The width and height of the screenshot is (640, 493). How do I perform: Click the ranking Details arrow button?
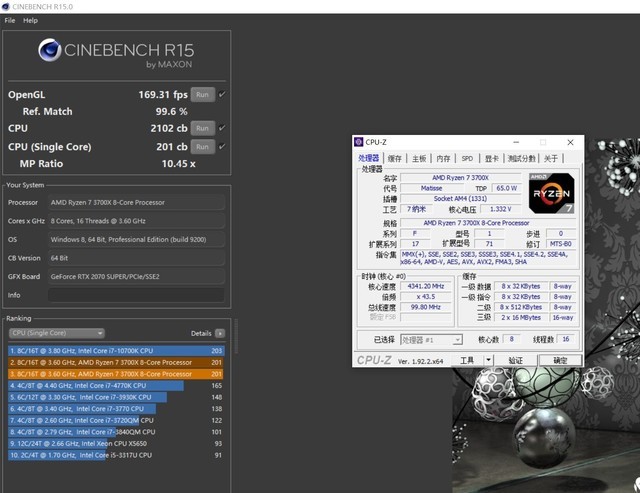point(220,333)
